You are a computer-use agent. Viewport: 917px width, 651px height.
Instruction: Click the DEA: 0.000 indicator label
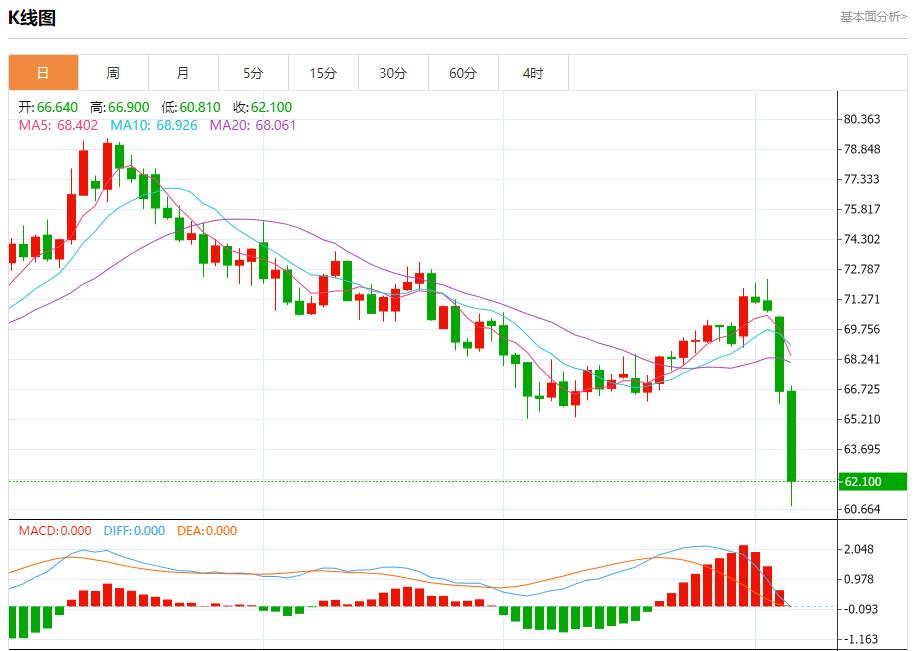click(207, 531)
